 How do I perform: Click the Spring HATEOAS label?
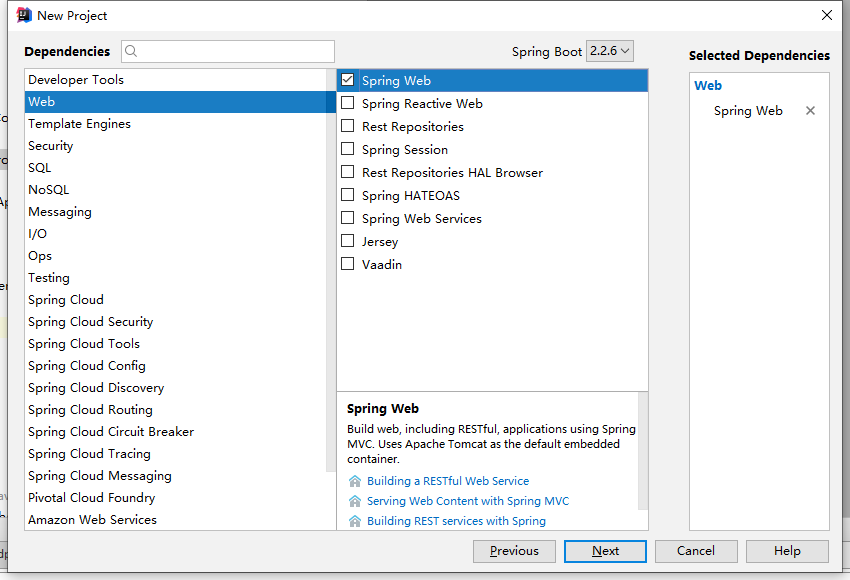[411, 196]
